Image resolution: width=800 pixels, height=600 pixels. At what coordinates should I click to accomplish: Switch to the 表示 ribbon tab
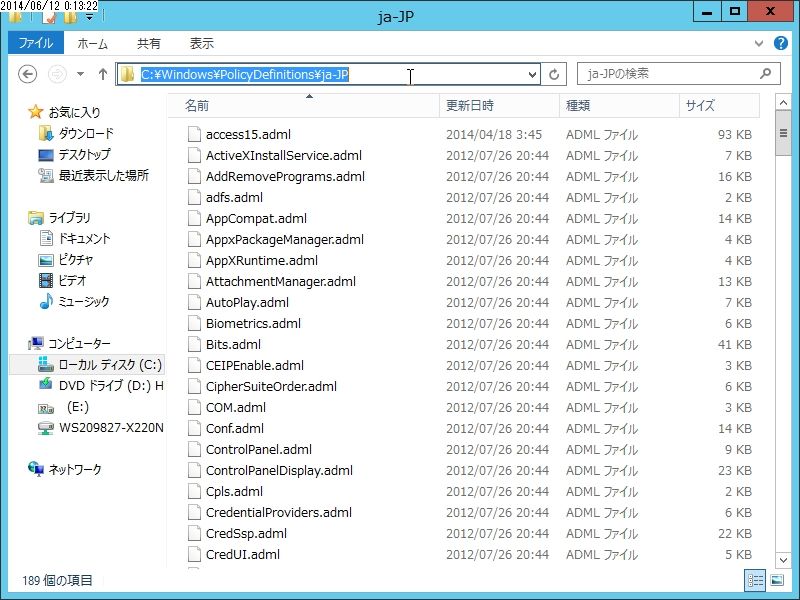(202, 43)
